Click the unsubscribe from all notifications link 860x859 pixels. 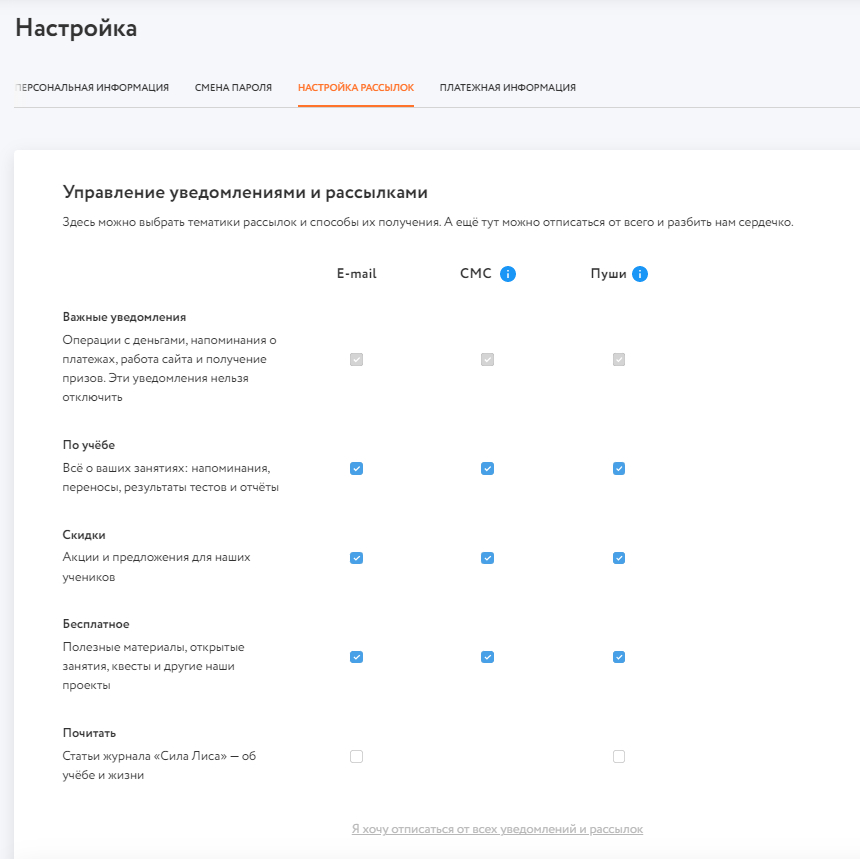pos(497,829)
